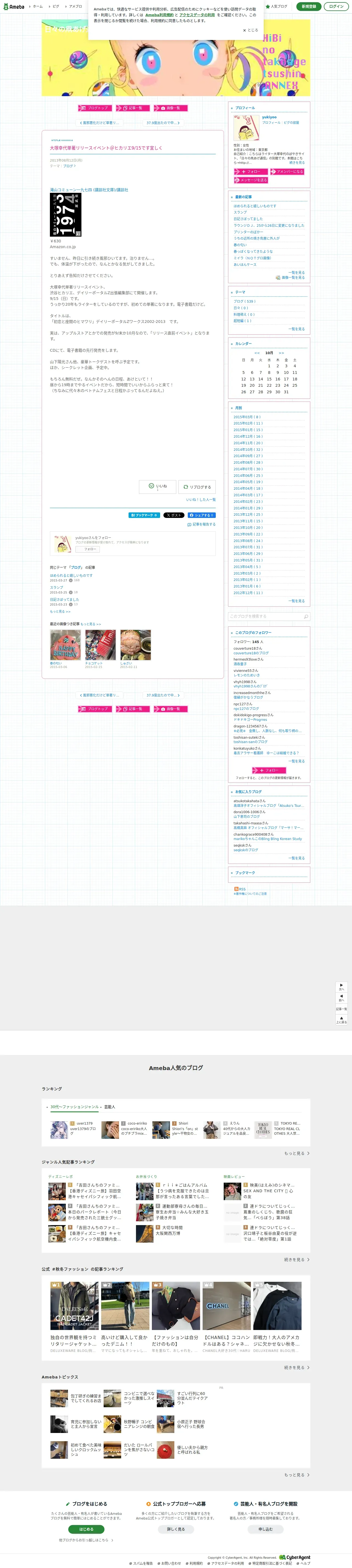Image resolution: width=352 pixels, height=1568 pixels.
Task: Click floating 上に戻る arrow button
Action: (x=342, y=1020)
